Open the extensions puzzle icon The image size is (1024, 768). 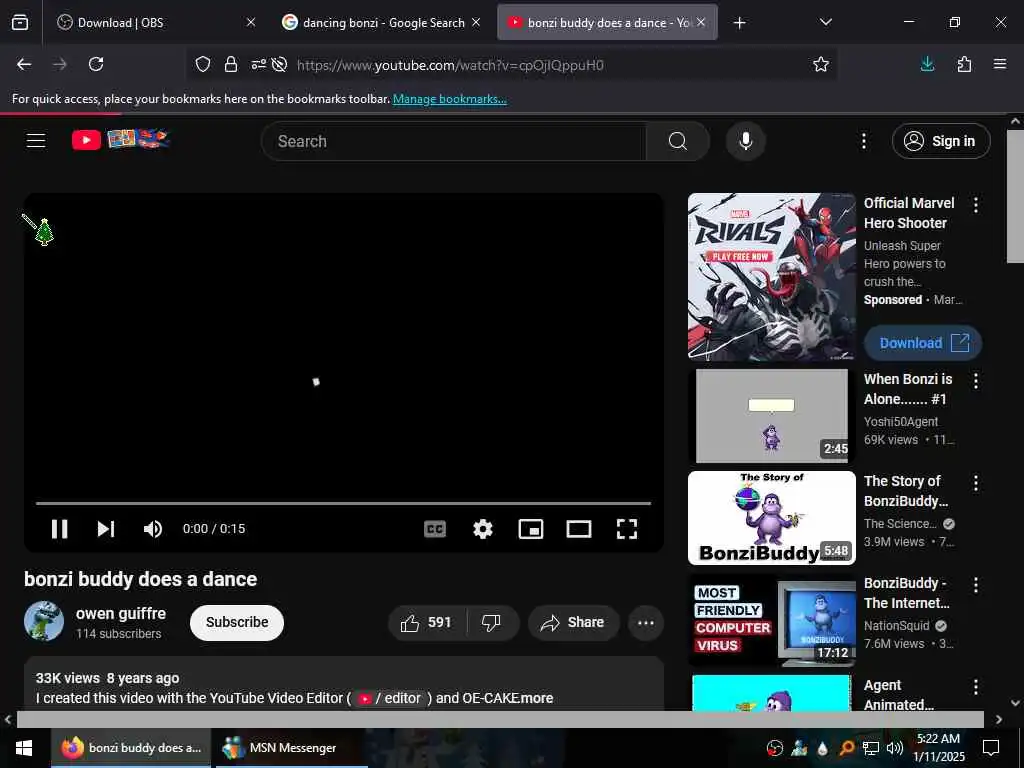click(x=964, y=64)
